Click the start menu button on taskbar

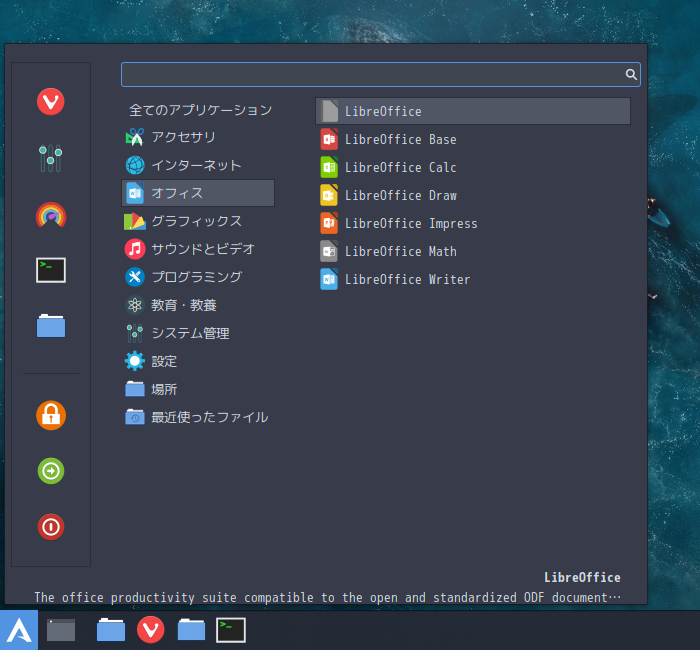(19, 630)
